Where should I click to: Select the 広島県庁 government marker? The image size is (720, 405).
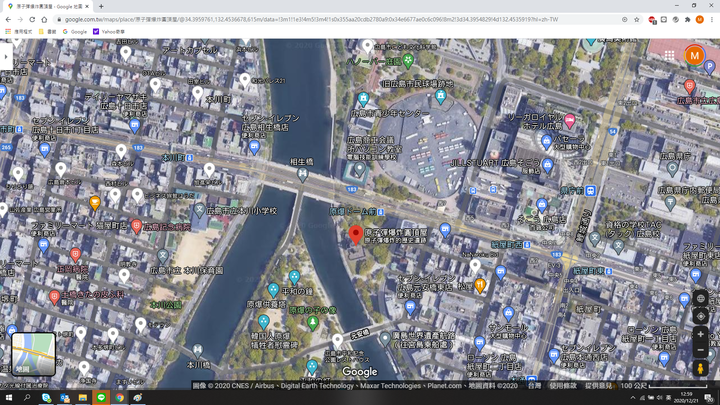[x=672, y=169]
